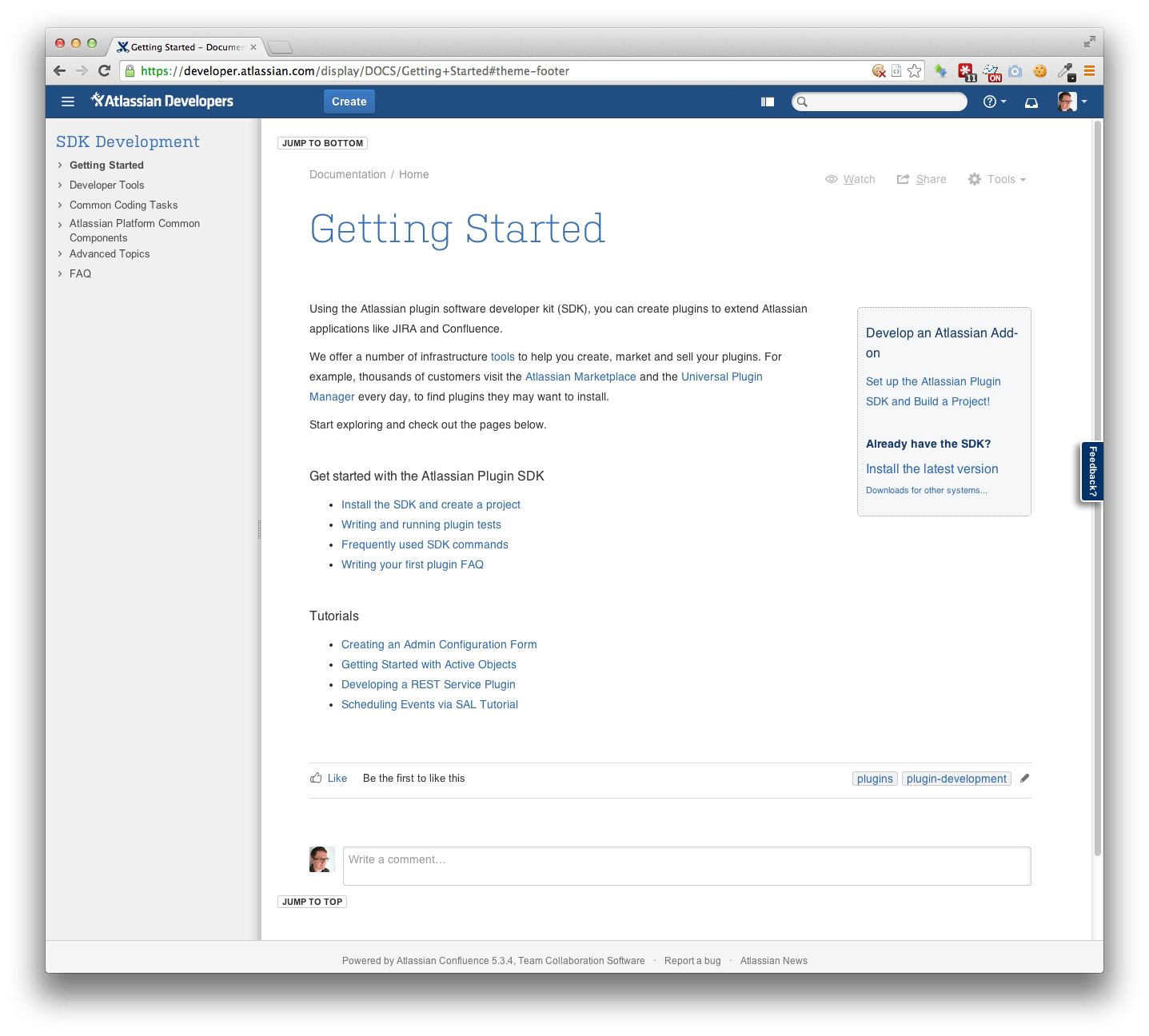This screenshot has width=1149, height=1036.
Task: Expand the Advanced Topics sidebar section
Action: [x=61, y=253]
